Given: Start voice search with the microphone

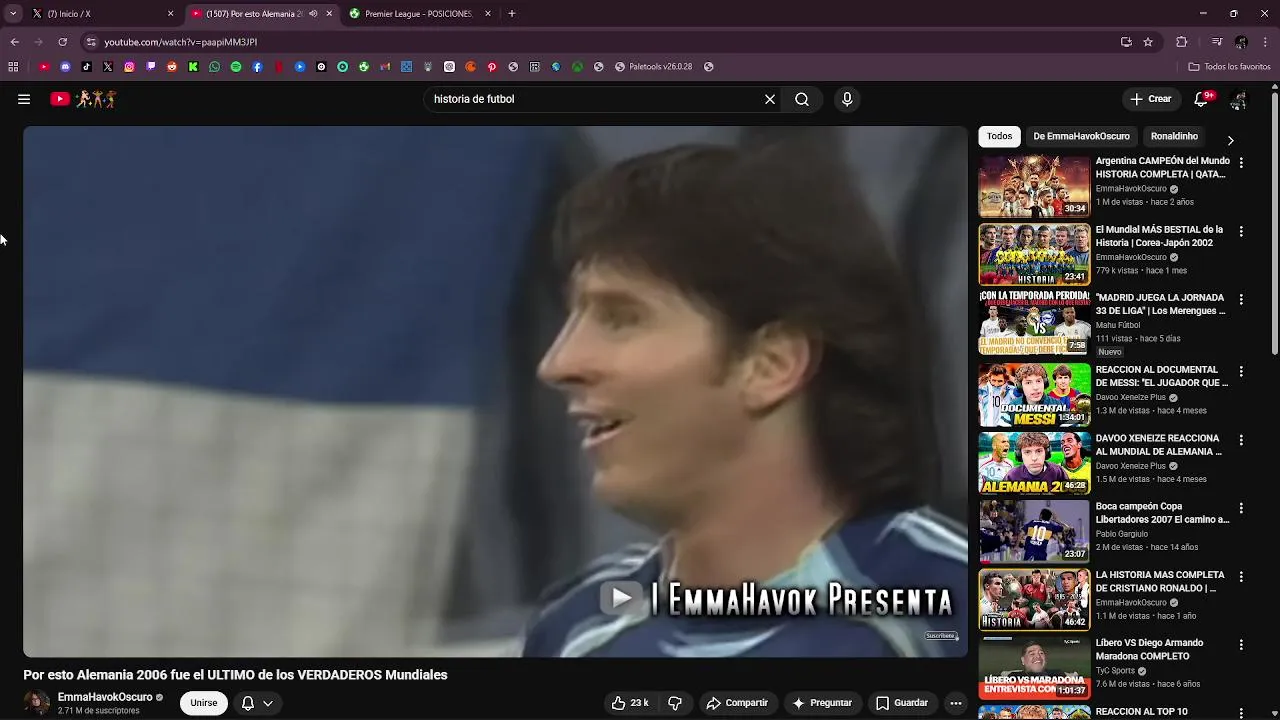Looking at the screenshot, I should (x=847, y=99).
